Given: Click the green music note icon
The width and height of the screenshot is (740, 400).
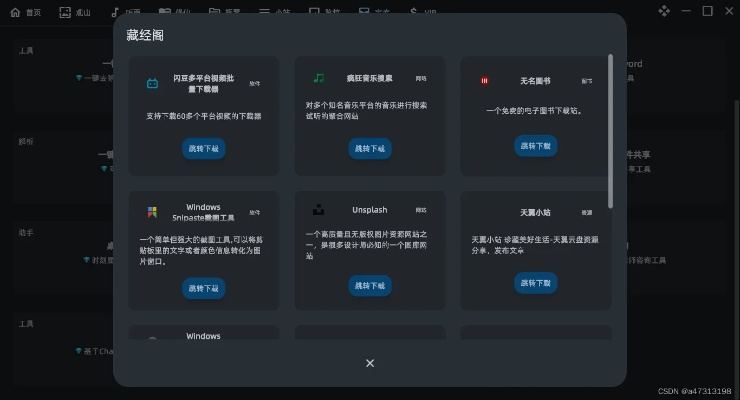Looking at the screenshot, I should tap(318, 78).
